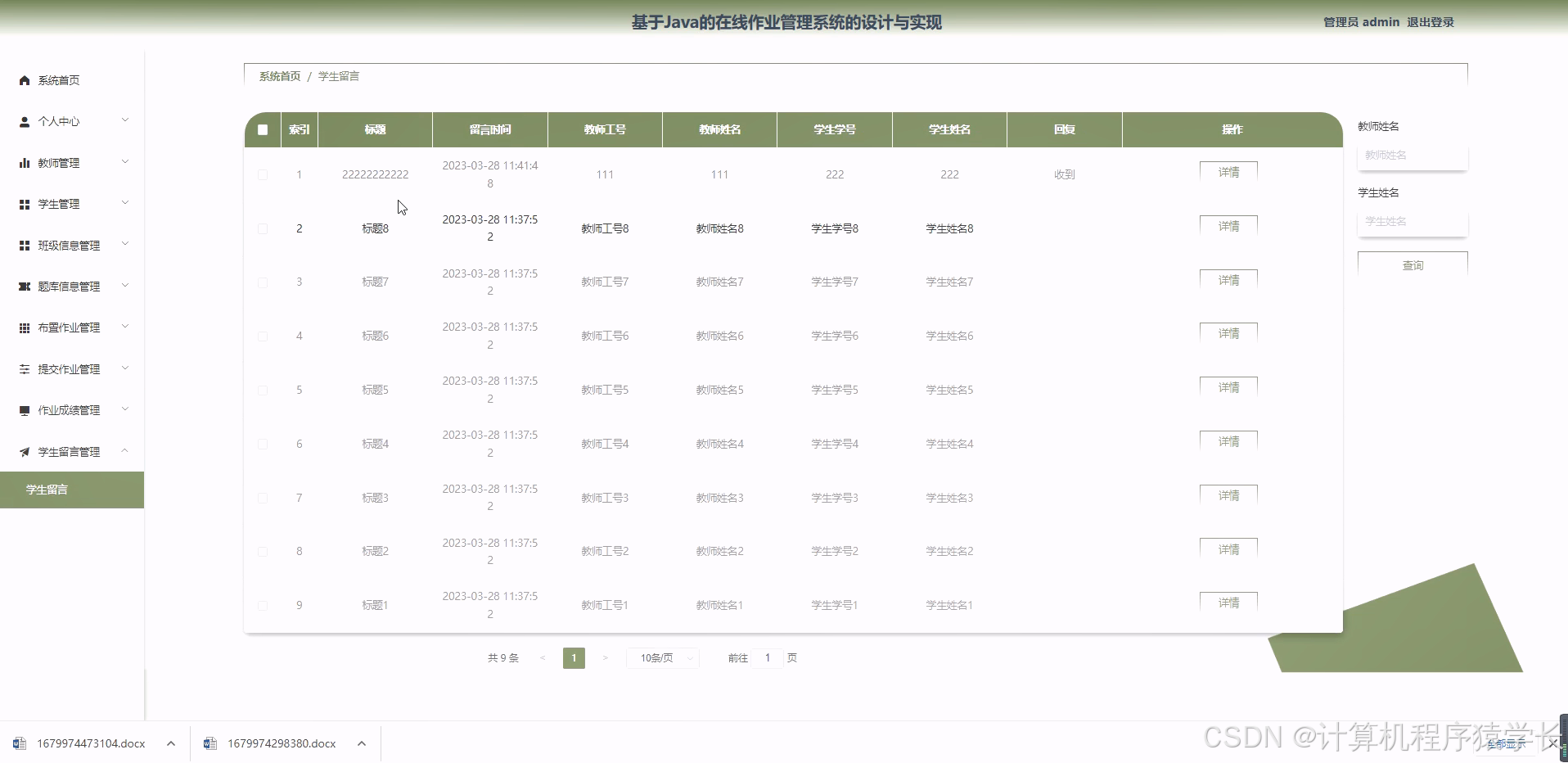Open 详情 for row 标题1

pyautogui.click(x=1228, y=603)
